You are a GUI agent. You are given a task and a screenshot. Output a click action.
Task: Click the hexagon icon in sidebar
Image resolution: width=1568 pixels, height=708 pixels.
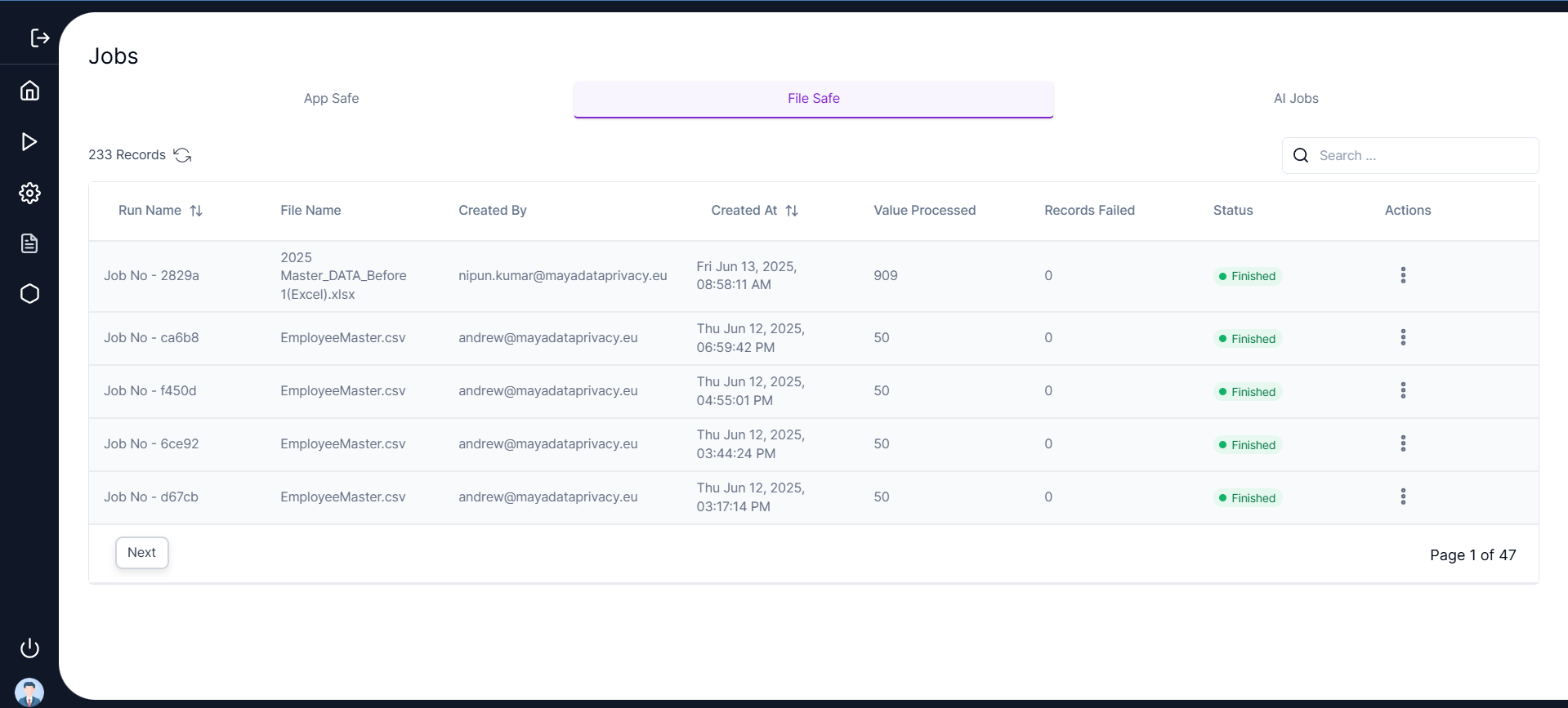tap(29, 294)
